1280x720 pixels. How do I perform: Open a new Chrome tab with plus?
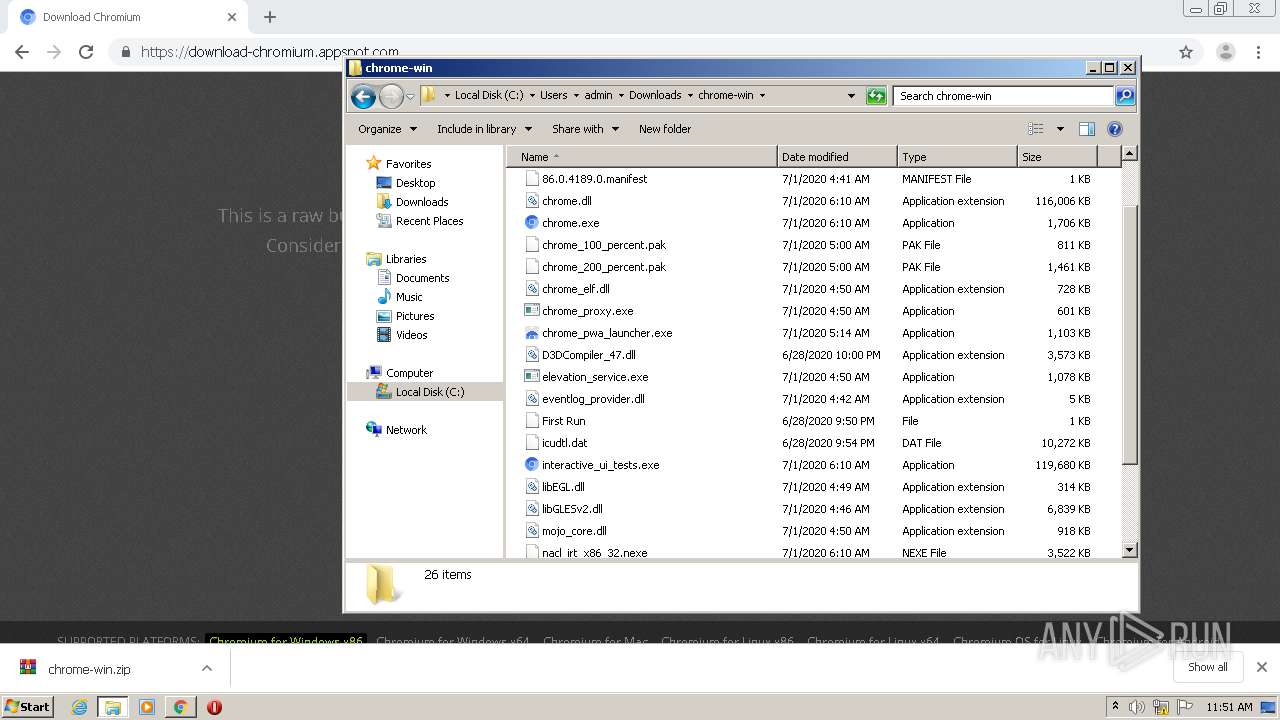270,17
